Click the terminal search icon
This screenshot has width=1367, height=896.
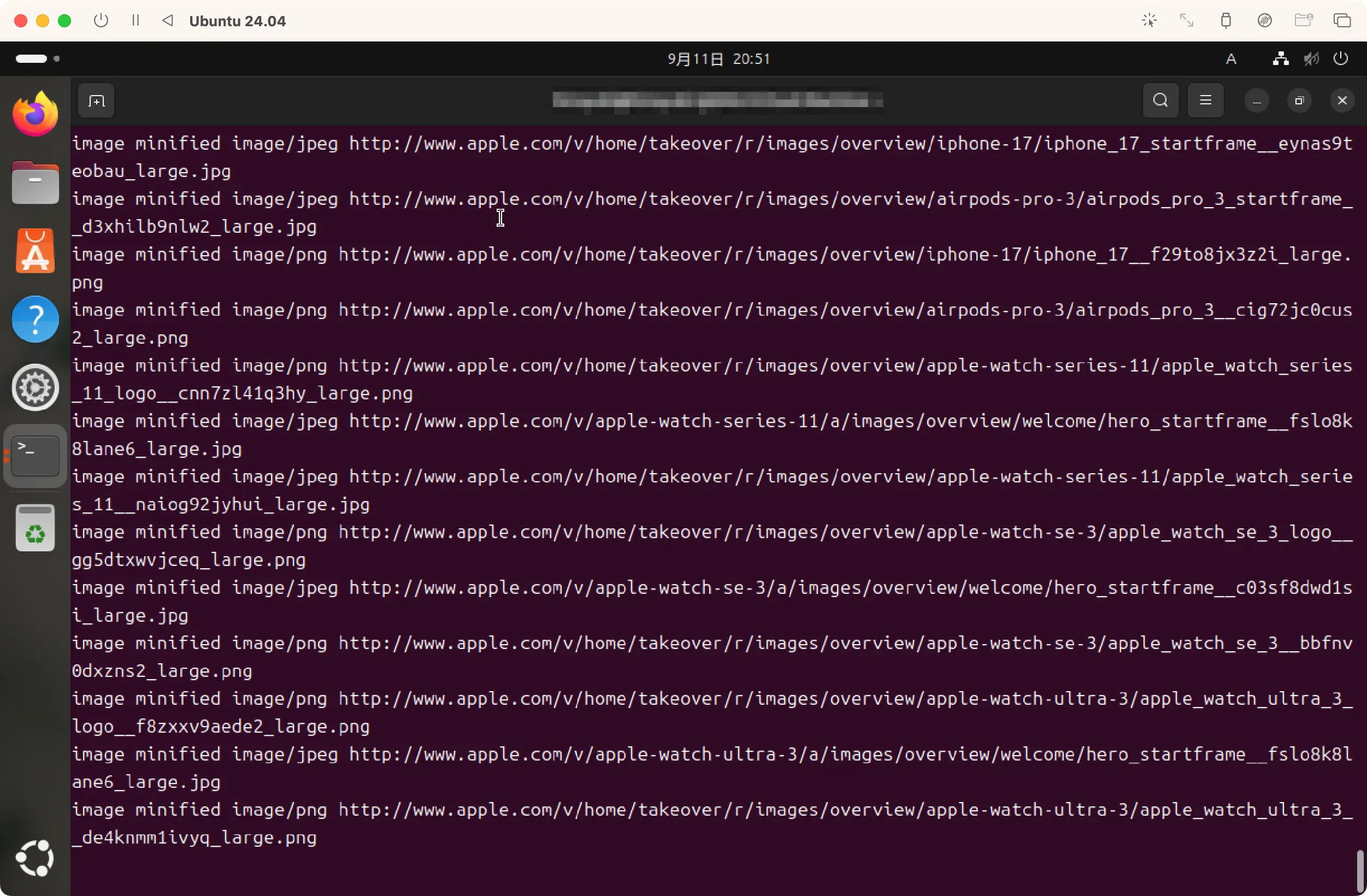[1160, 101]
